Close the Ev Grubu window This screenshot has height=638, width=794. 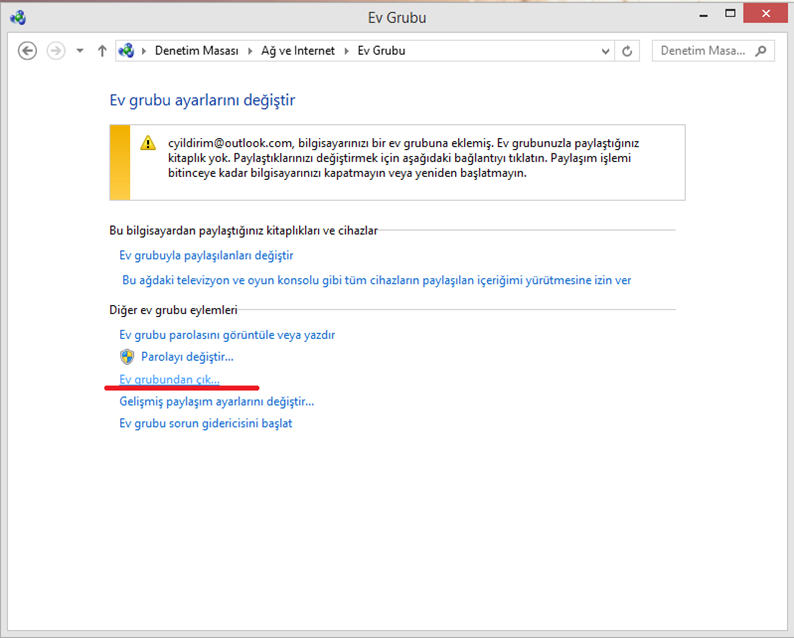click(766, 14)
